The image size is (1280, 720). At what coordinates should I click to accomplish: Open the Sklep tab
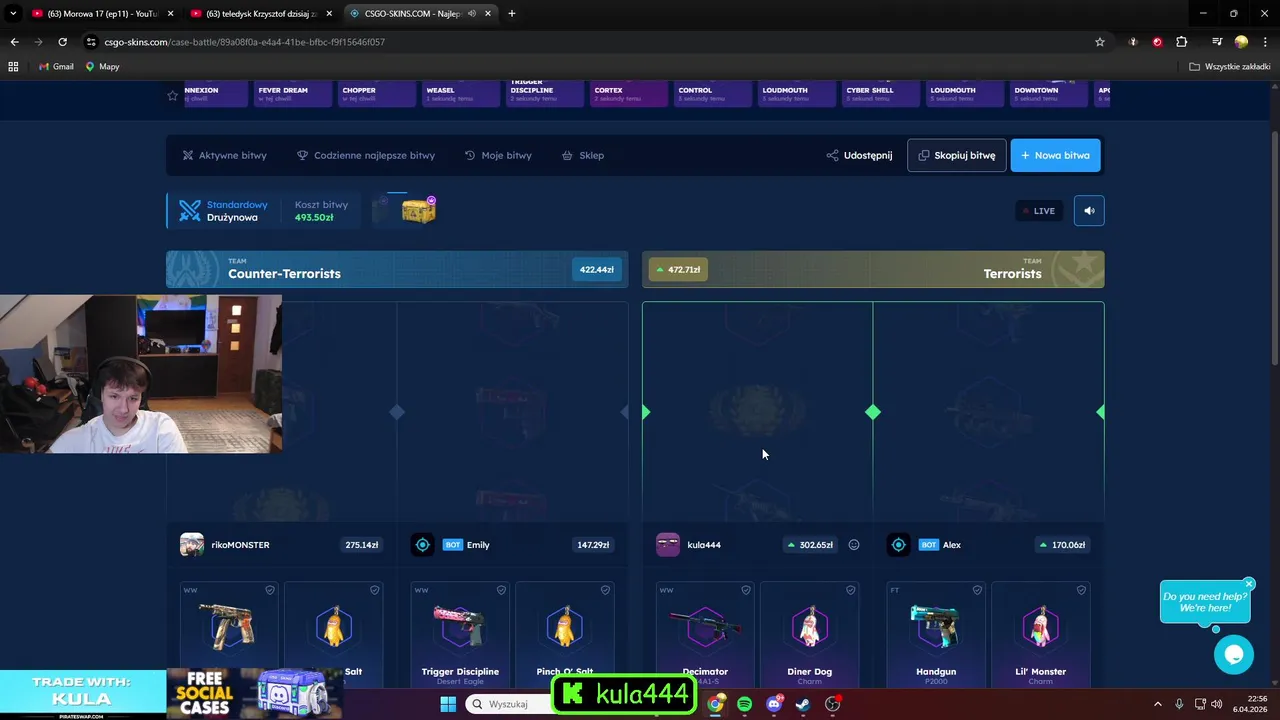pyautogui.click(x=583, y=155)
